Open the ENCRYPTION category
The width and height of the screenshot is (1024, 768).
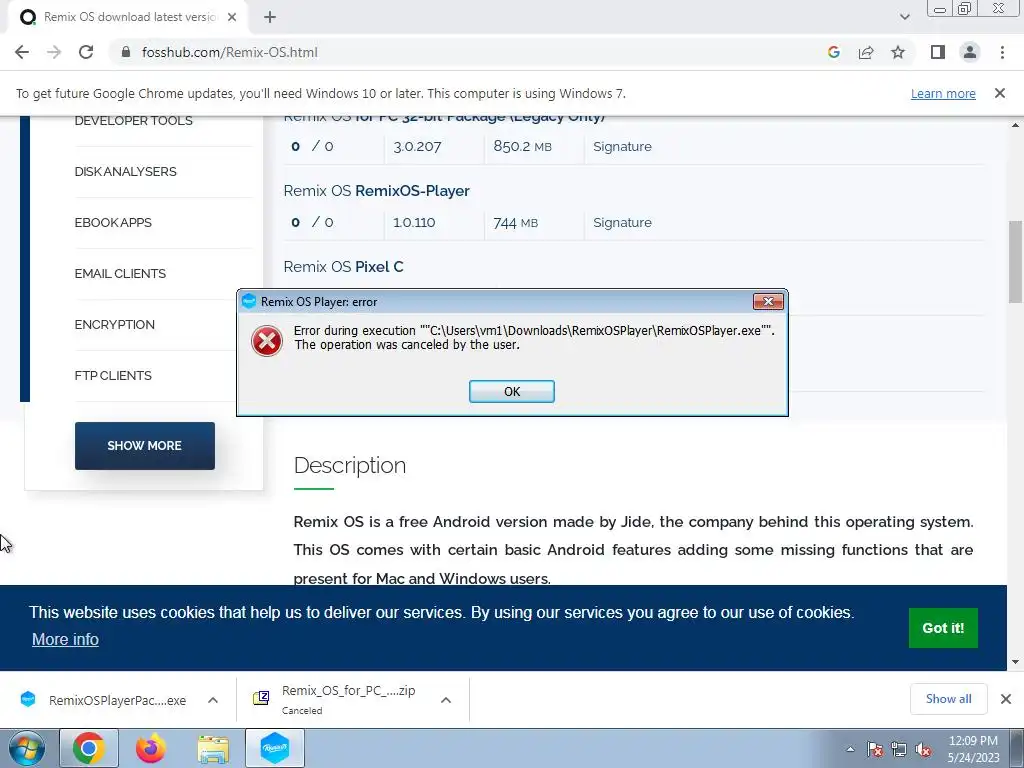[x=114, y=325]
